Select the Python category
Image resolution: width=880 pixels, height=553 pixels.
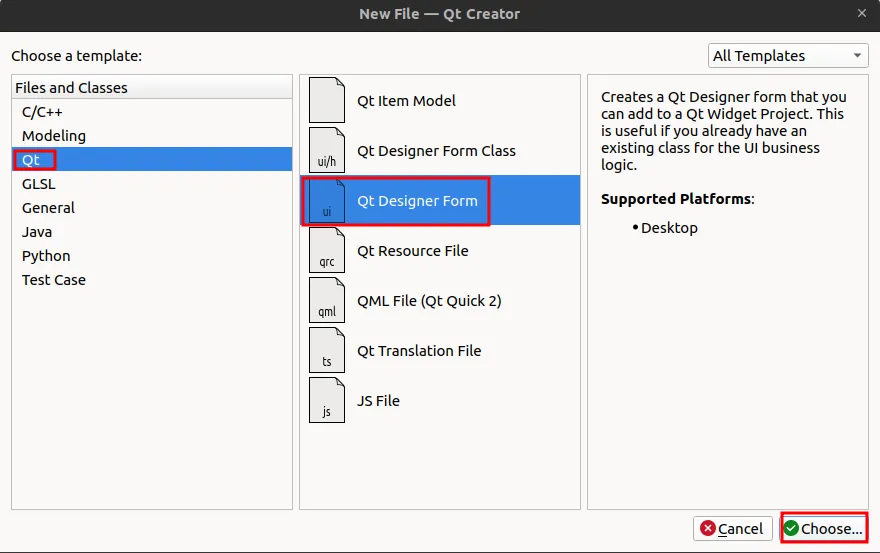coord(152,256)
